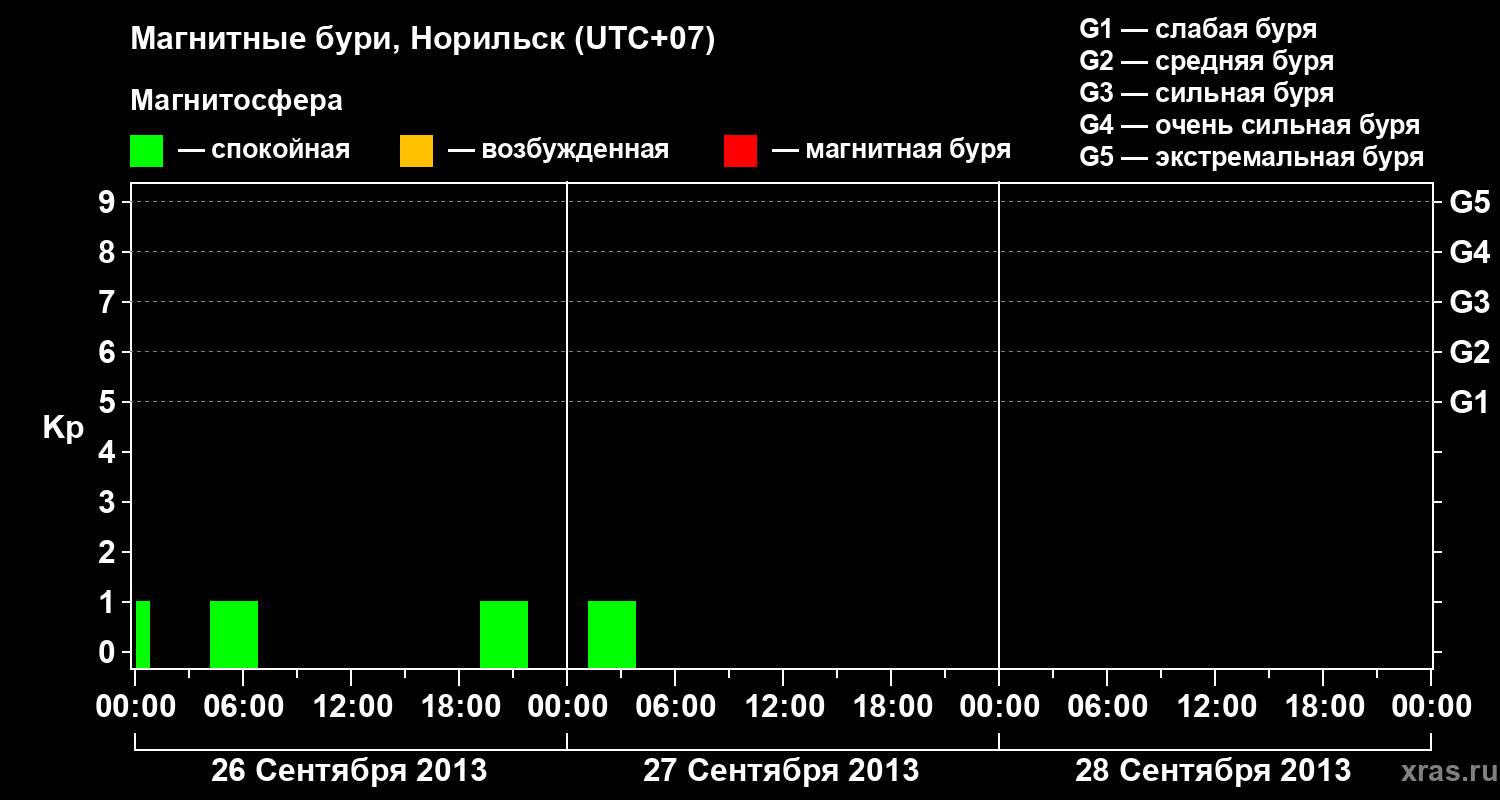Click the '26 Сентября 2013' date label
Viewport: 1500px width, 800px height.
[x=349, y=770]
